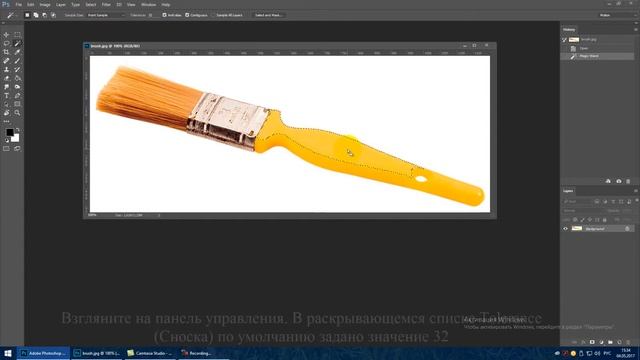Open the Window menu

(x=148, y=4)
